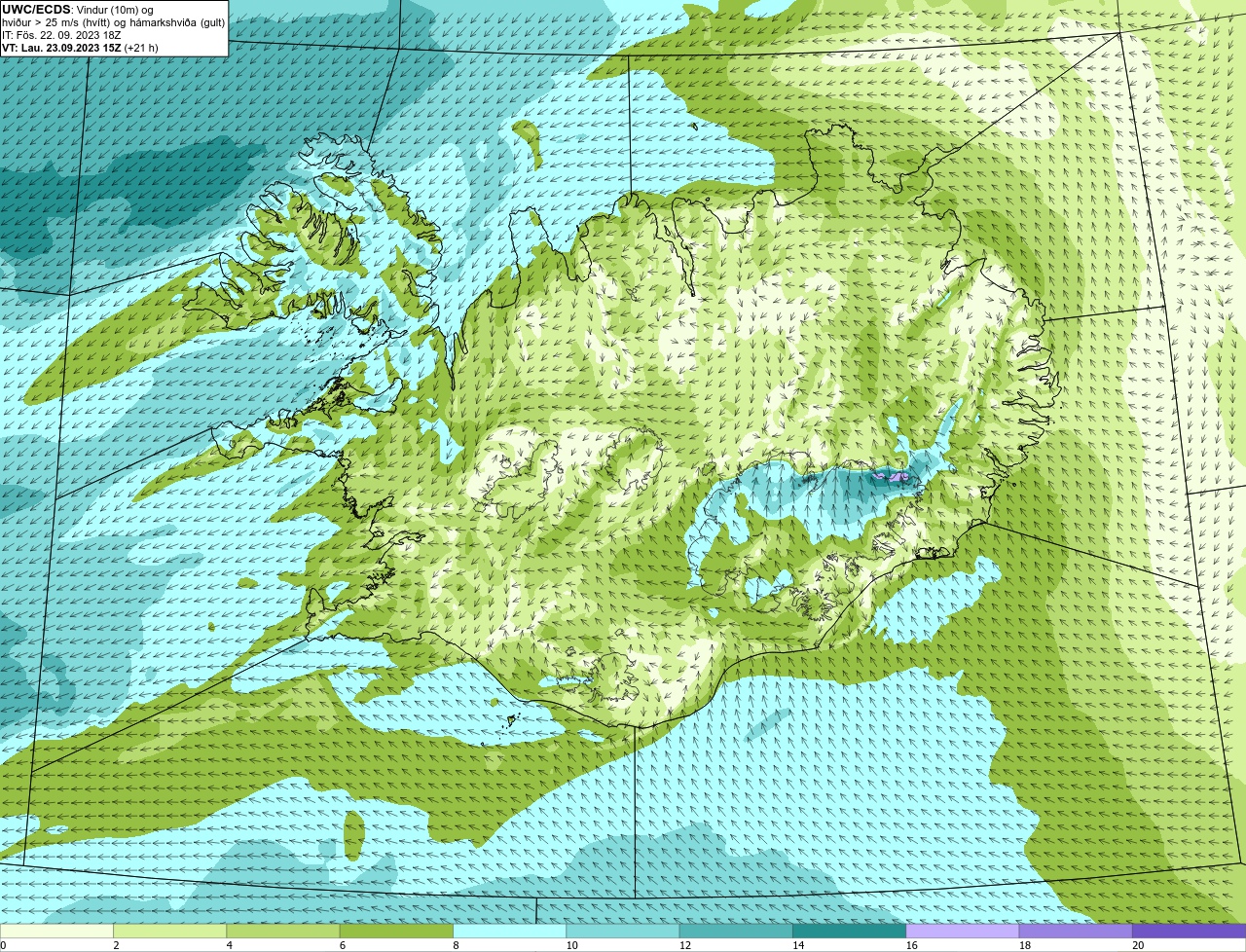Click the legend scale label "2"
Screen dimensions: 1246x952
116,945
